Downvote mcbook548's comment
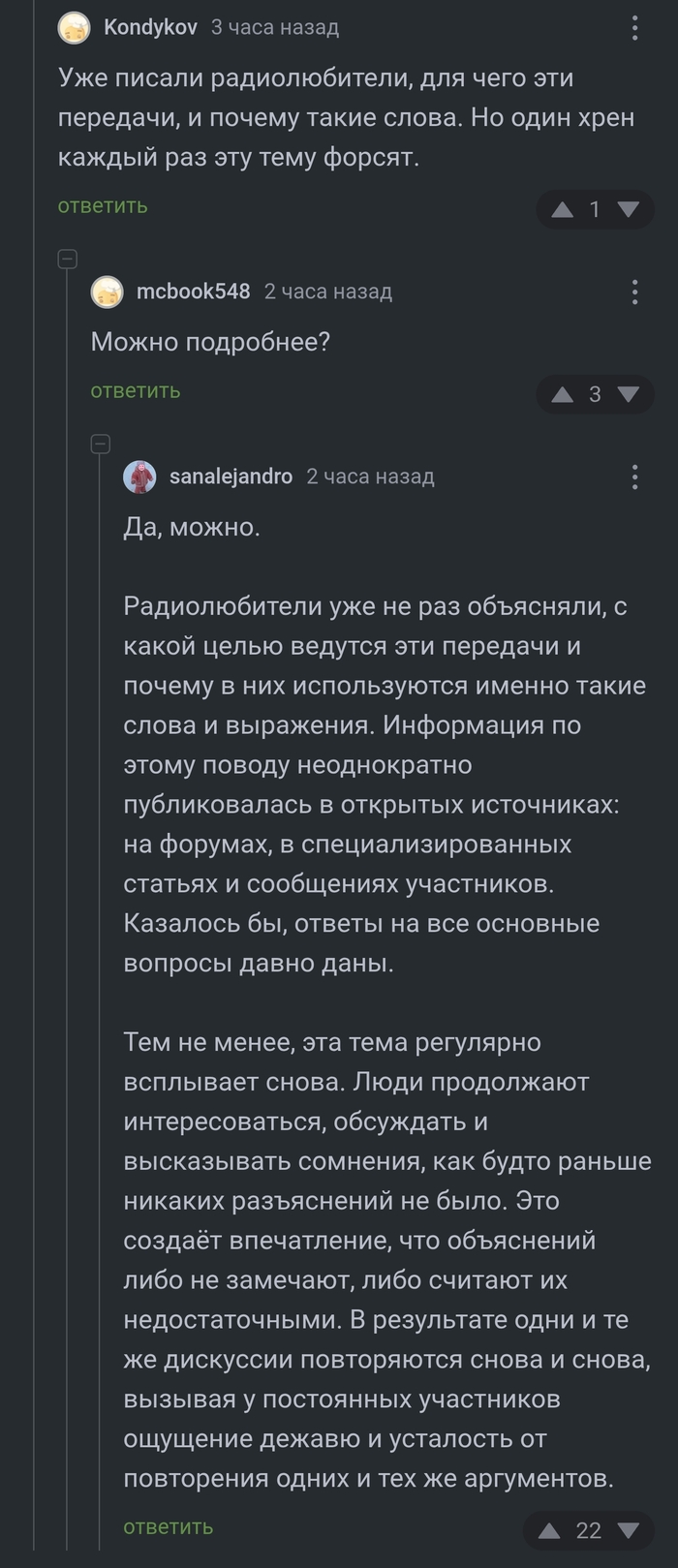 630,393
